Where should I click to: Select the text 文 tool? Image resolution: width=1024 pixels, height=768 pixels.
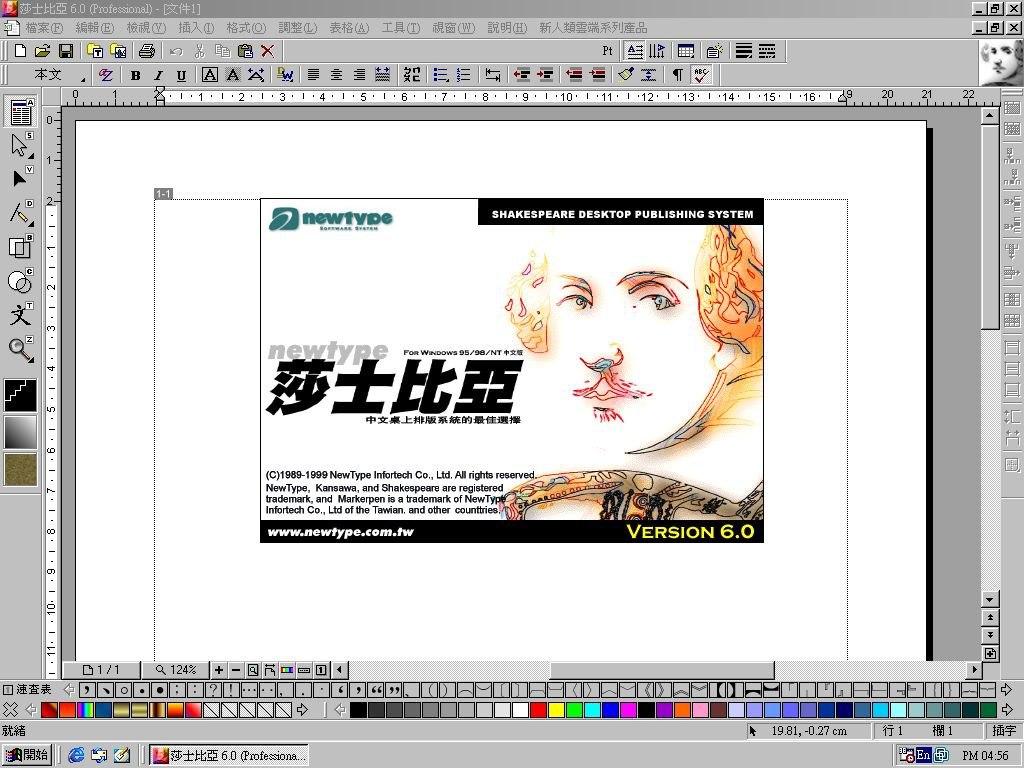[20, 315]
